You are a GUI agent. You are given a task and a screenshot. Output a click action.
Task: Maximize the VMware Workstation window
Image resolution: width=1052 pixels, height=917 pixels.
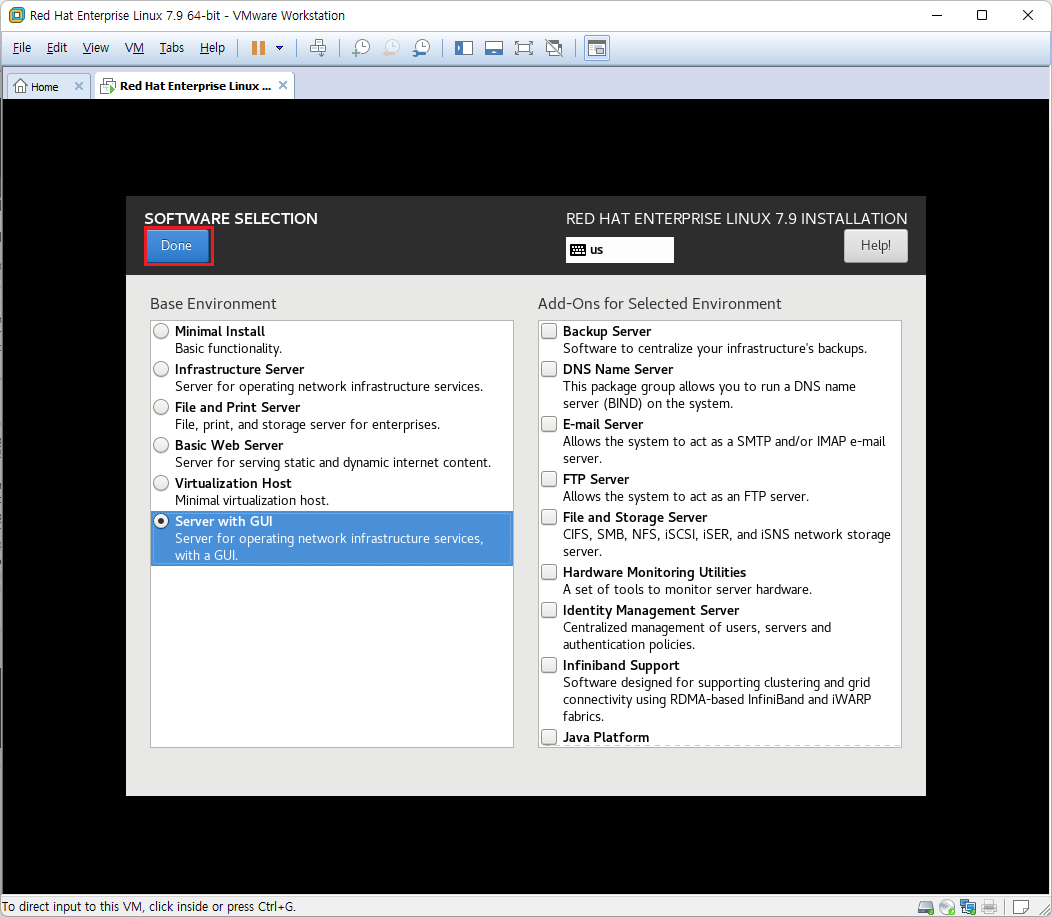(982, 15)
